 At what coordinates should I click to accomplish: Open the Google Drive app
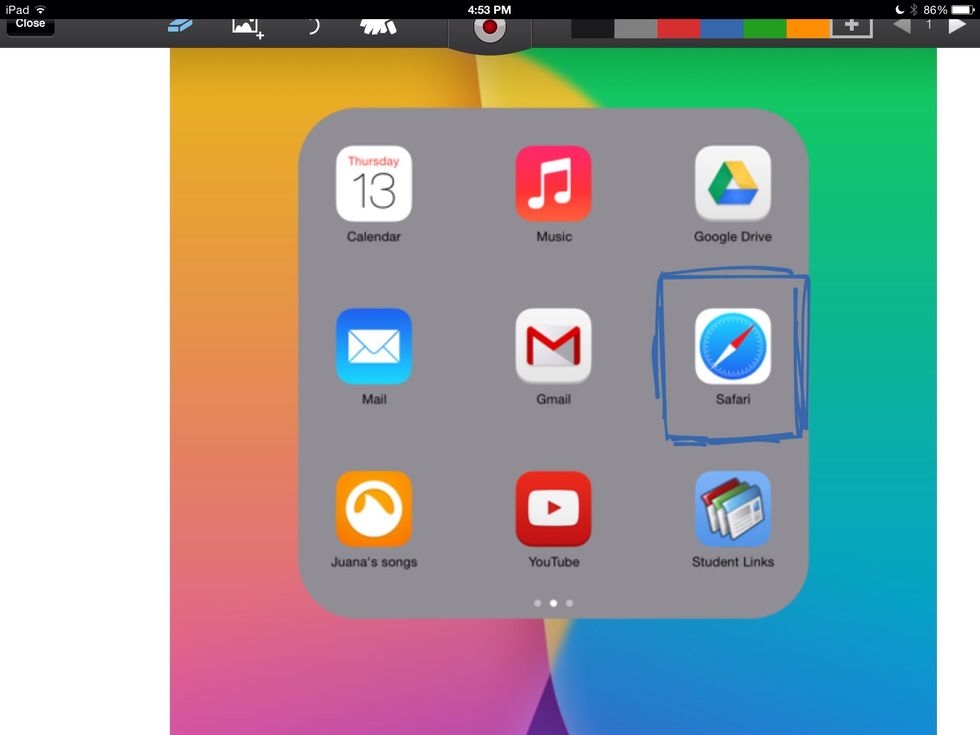733,185
